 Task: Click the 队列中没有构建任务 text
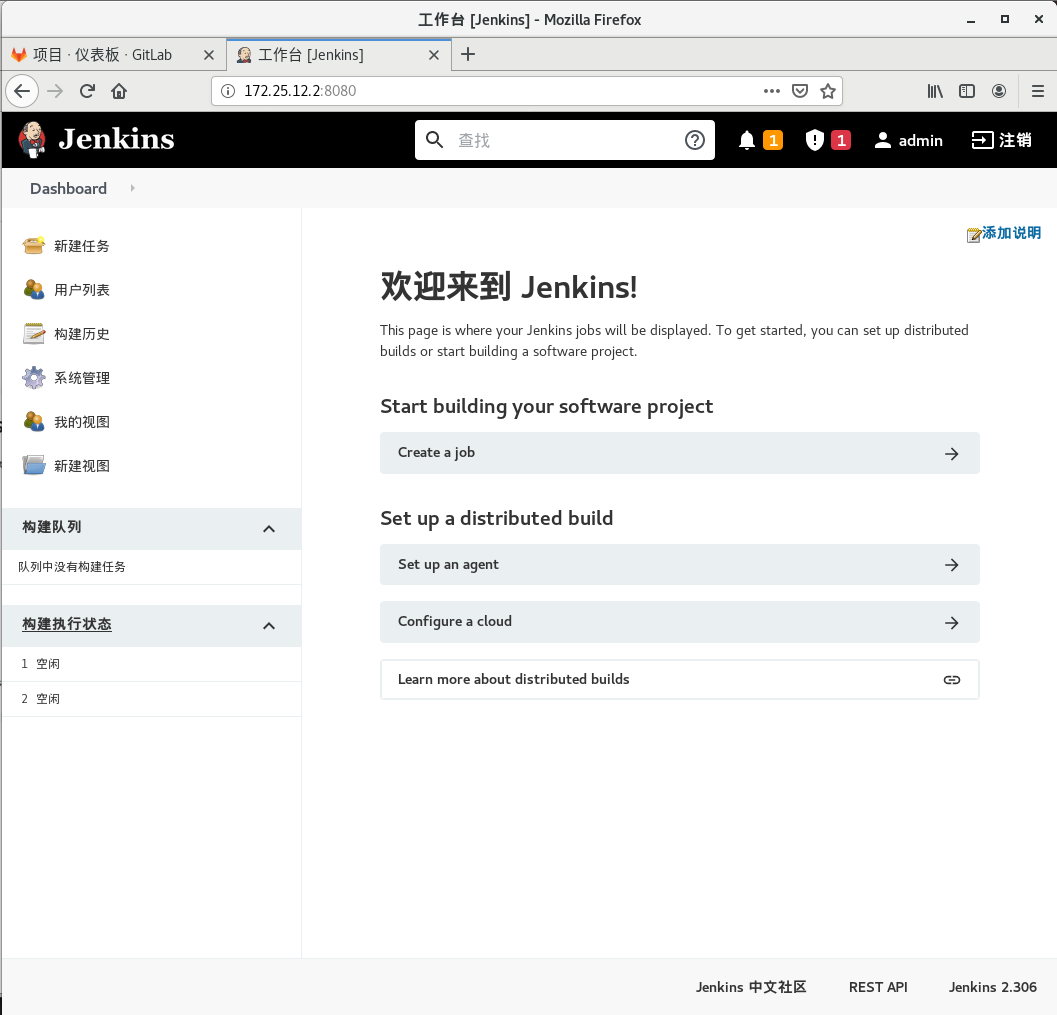72,567
